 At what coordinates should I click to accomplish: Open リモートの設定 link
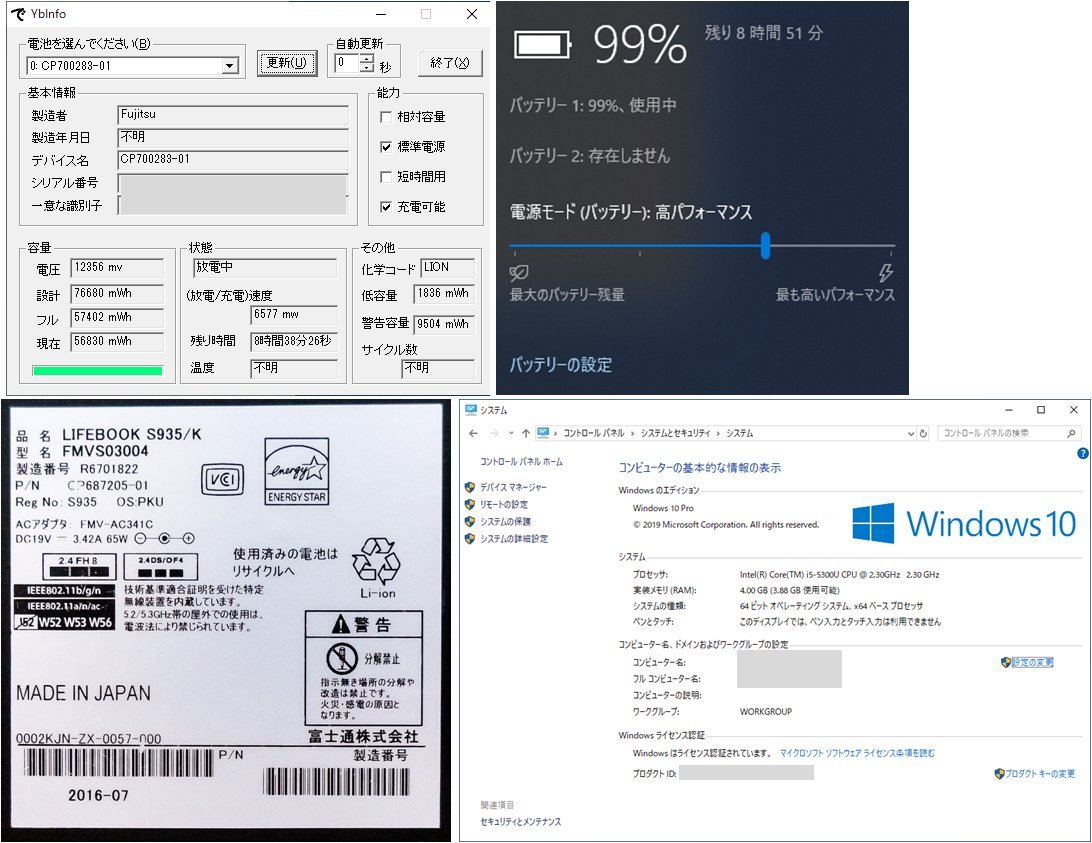coord(504,504)
